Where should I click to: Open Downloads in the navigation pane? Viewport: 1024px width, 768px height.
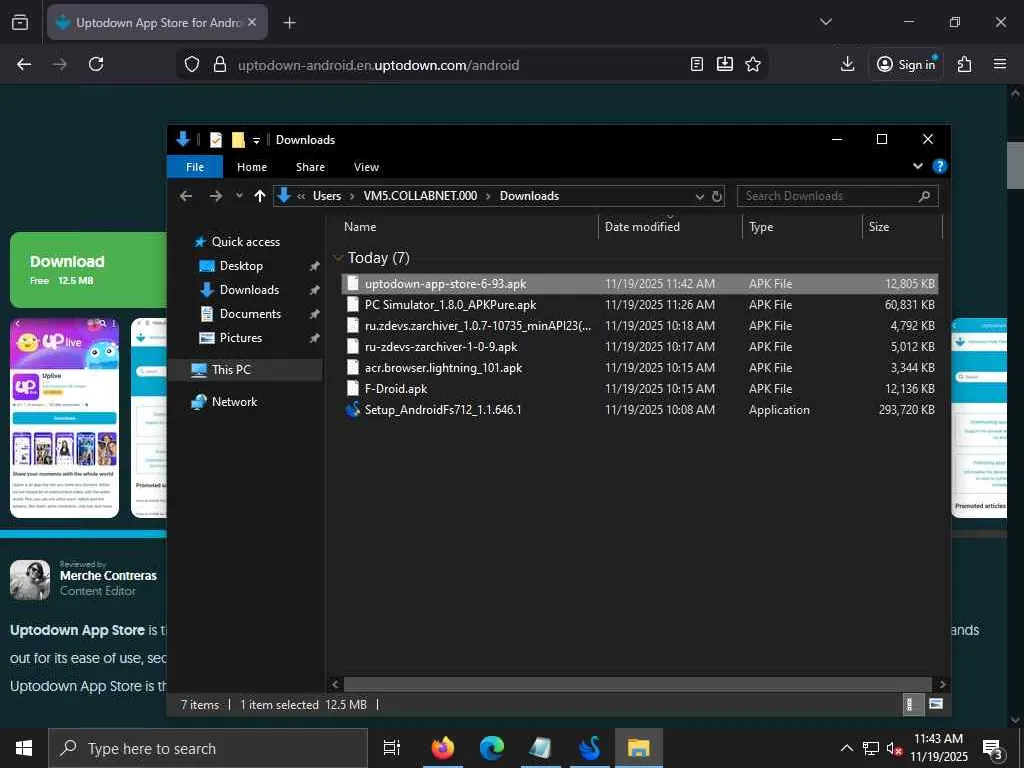pyautogui.click(x=249, y=289)
